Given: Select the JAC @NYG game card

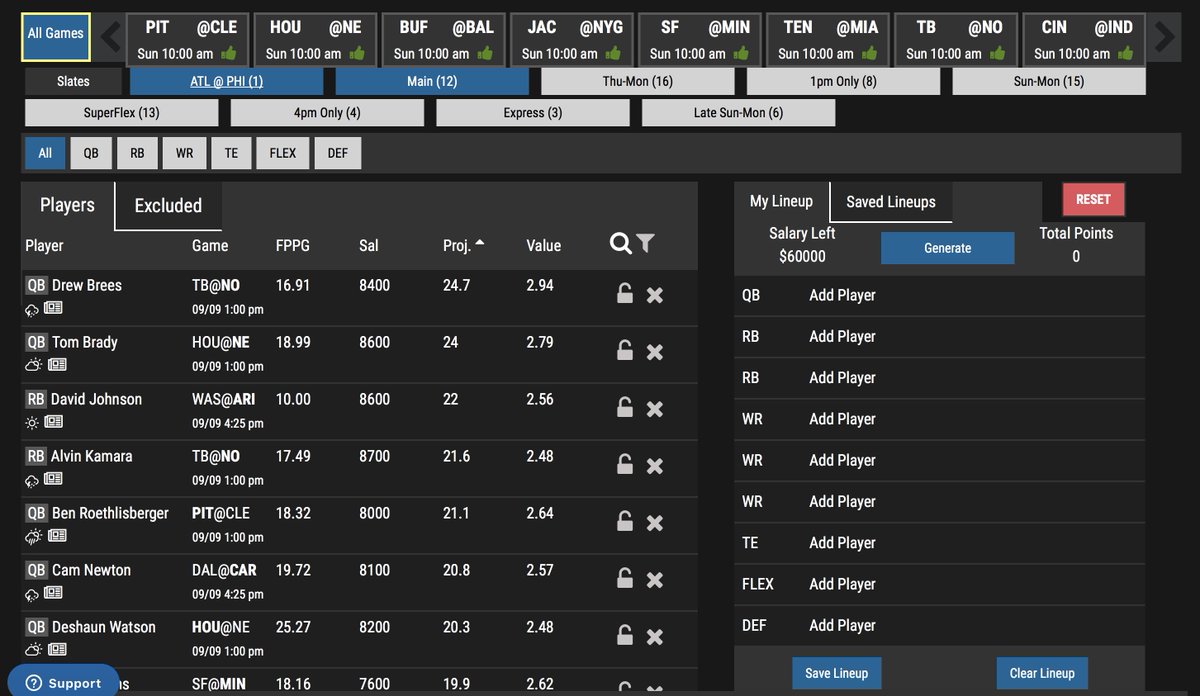Looking at the screenshot, I should pyautogui.click(x=570, y=39).
